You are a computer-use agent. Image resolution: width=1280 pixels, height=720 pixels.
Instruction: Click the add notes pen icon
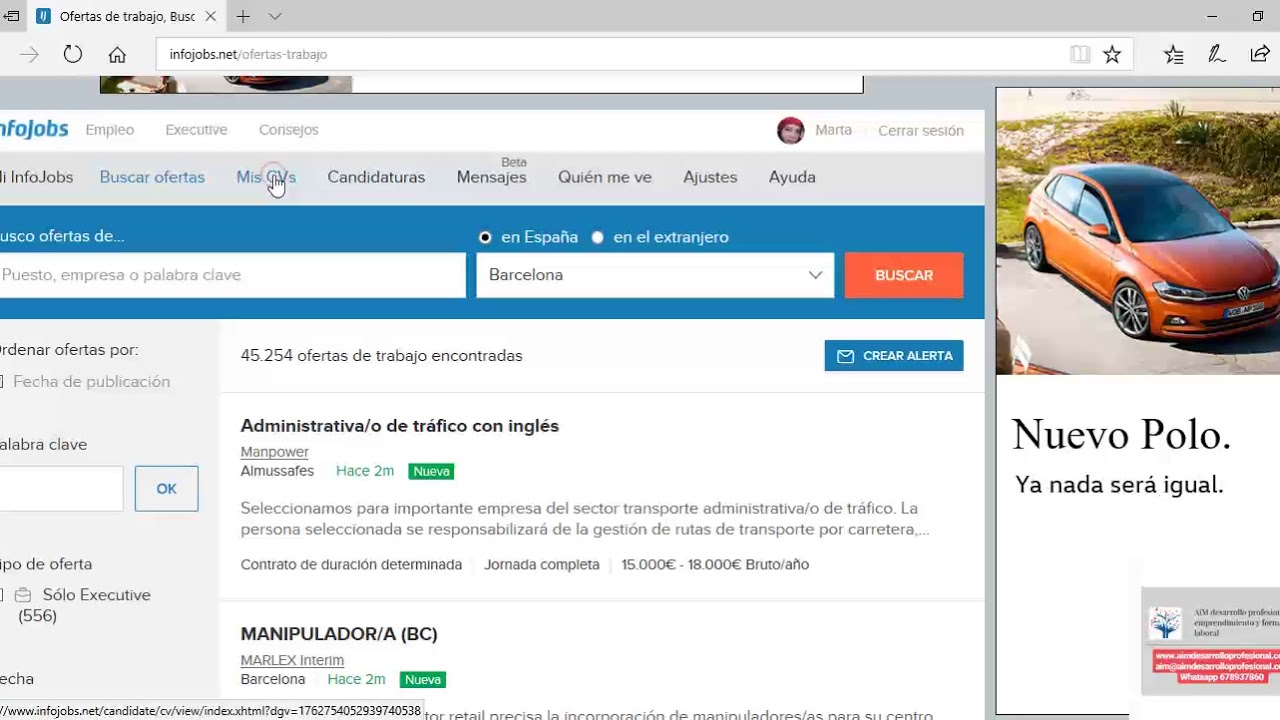pos(1217,55)
